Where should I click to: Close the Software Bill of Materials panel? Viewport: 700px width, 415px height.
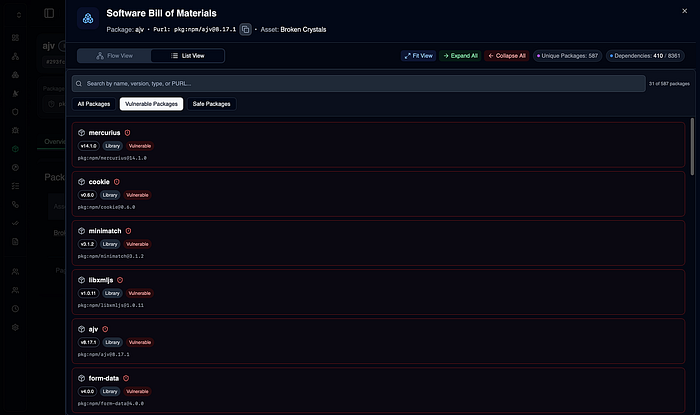(684, 11)
